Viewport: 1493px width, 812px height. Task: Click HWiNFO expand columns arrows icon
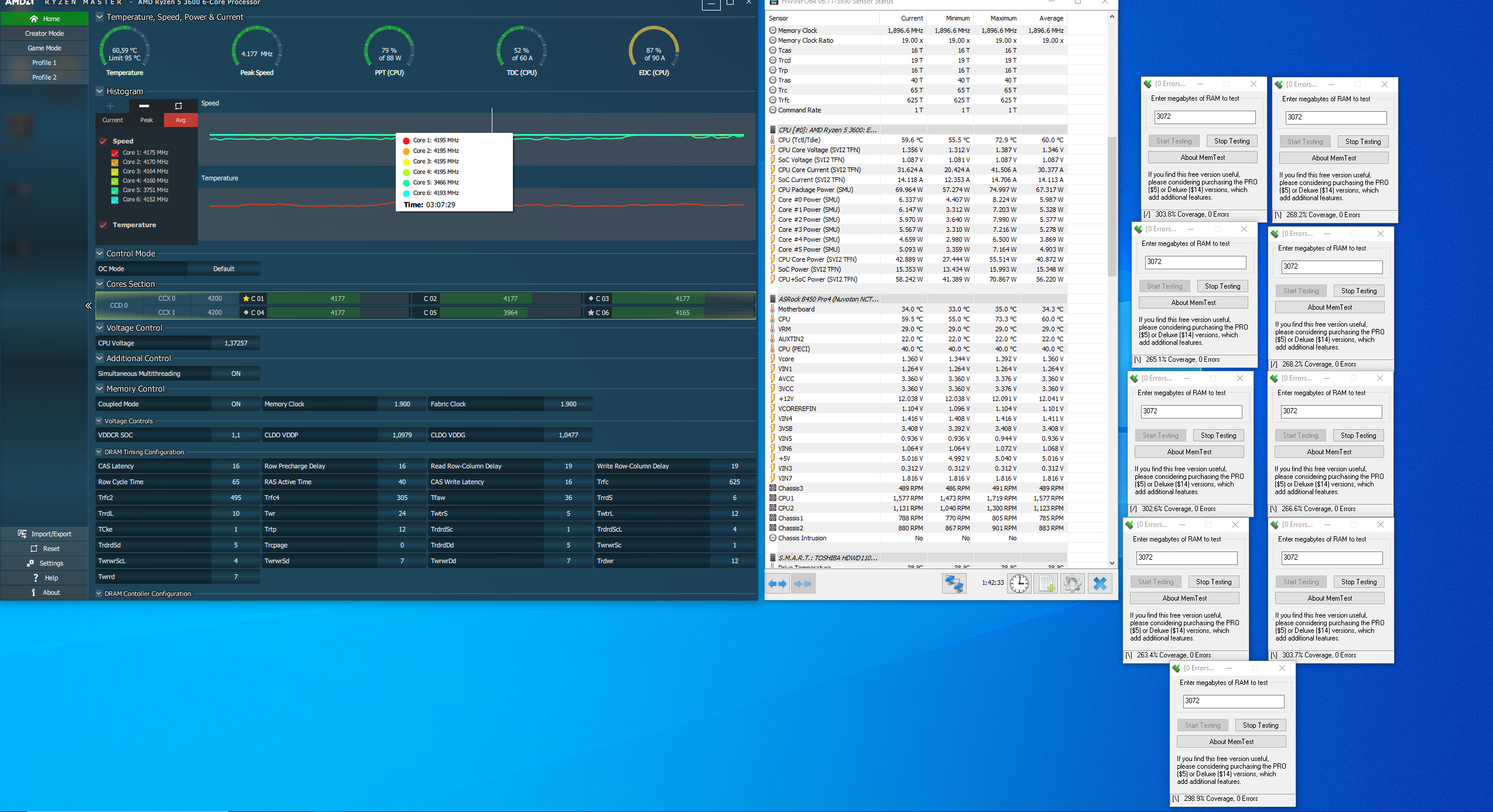778,584
